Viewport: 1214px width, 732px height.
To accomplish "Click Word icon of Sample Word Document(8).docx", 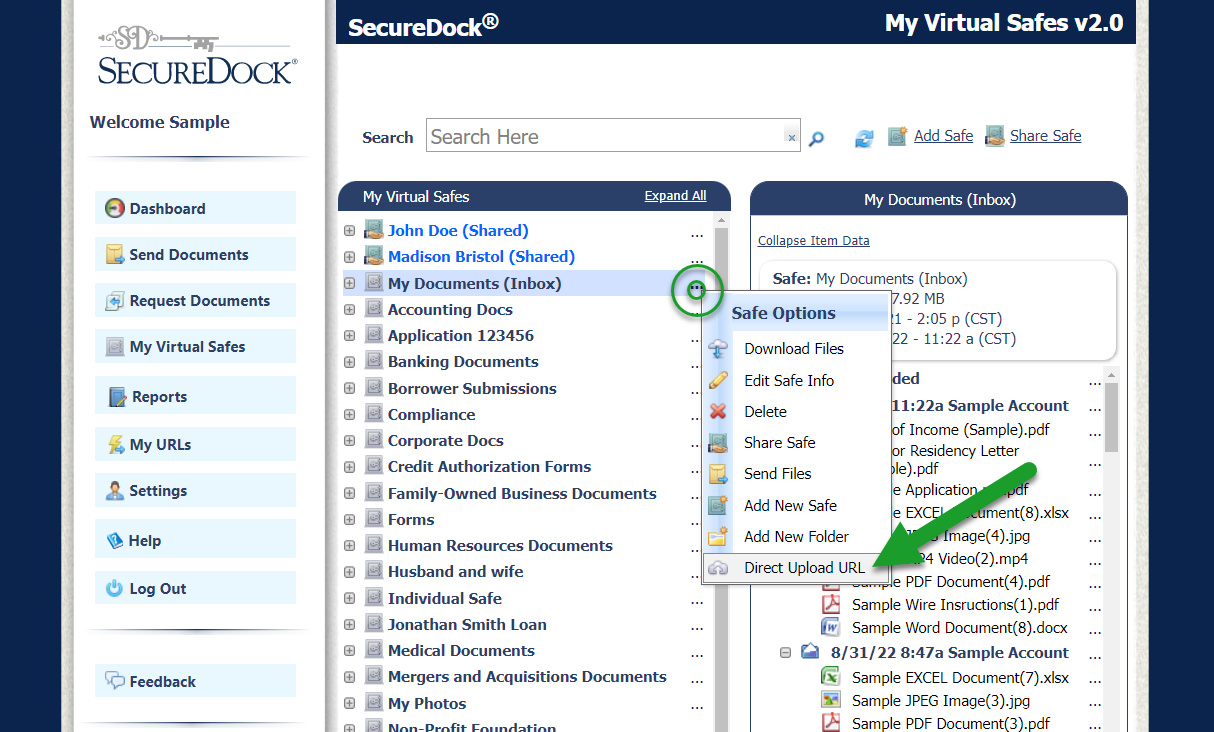I will pyautogui.click(x=830, y=628).
